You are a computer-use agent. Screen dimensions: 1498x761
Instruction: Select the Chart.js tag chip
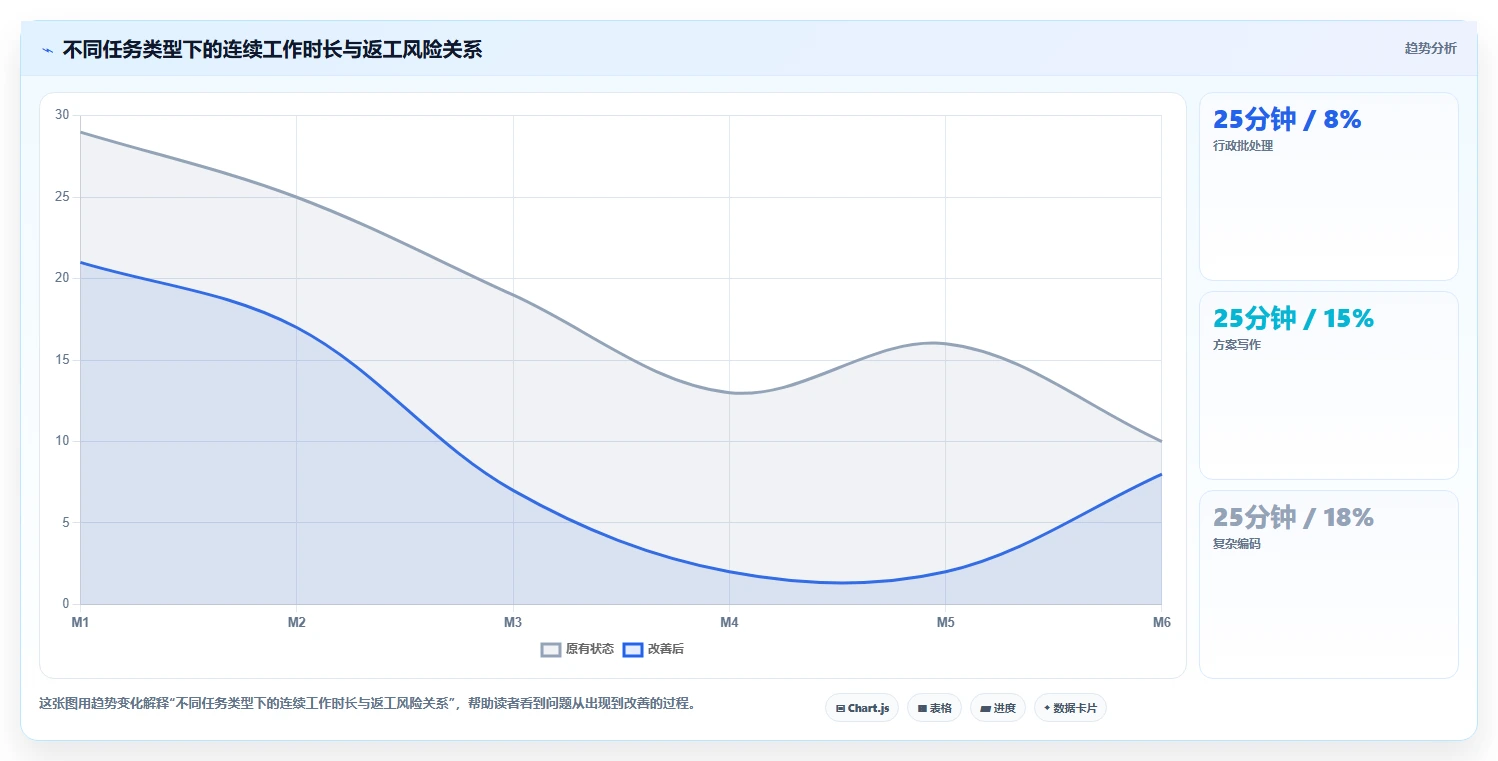(862, 708)
